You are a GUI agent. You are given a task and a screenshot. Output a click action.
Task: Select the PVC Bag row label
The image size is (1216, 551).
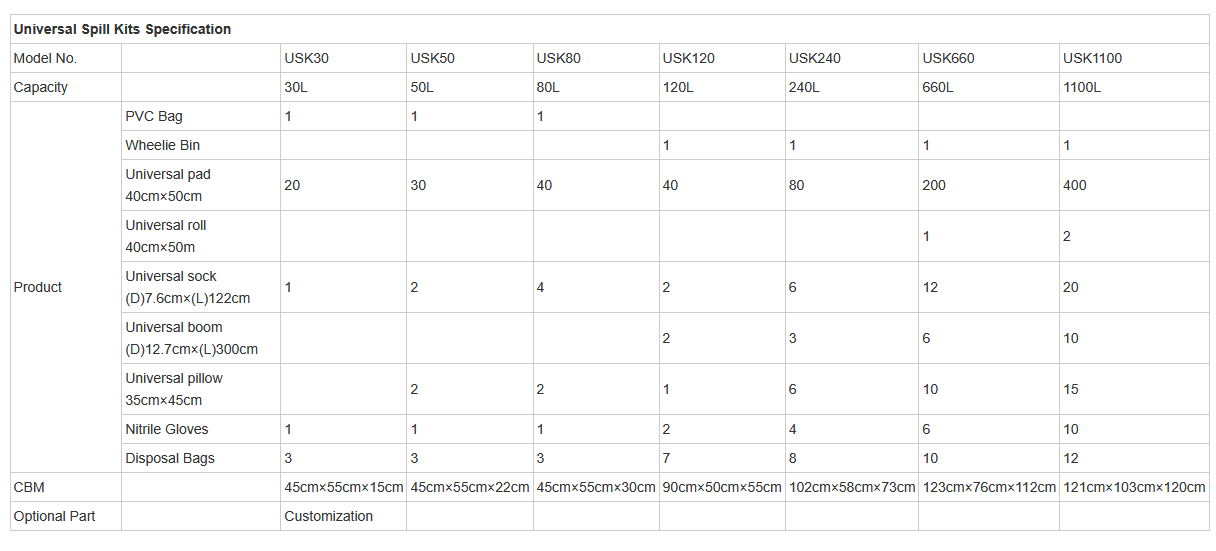tap(154, 116)
